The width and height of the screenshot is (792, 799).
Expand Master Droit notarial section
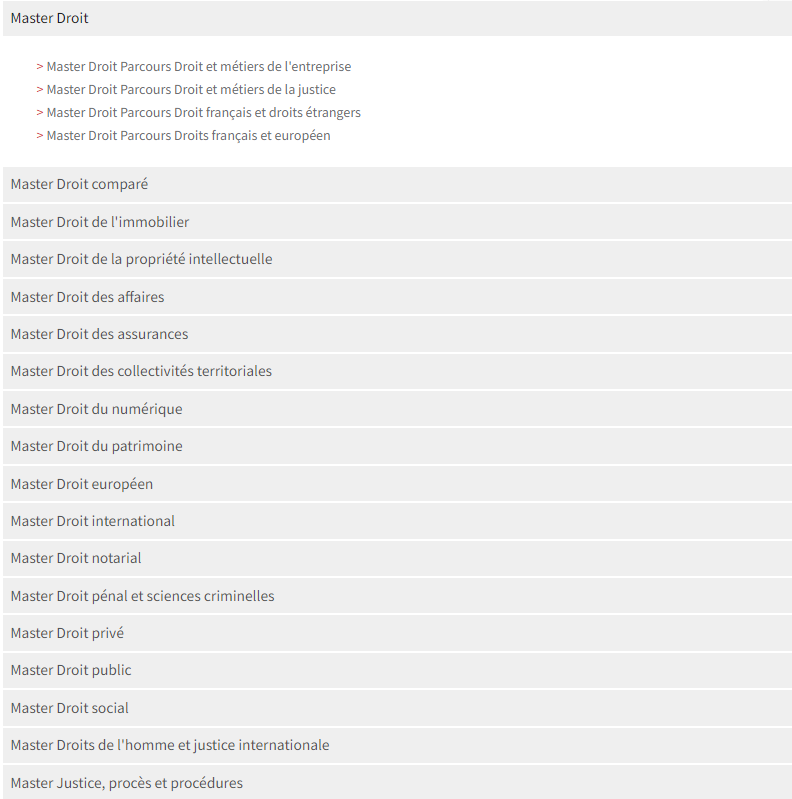397,558
